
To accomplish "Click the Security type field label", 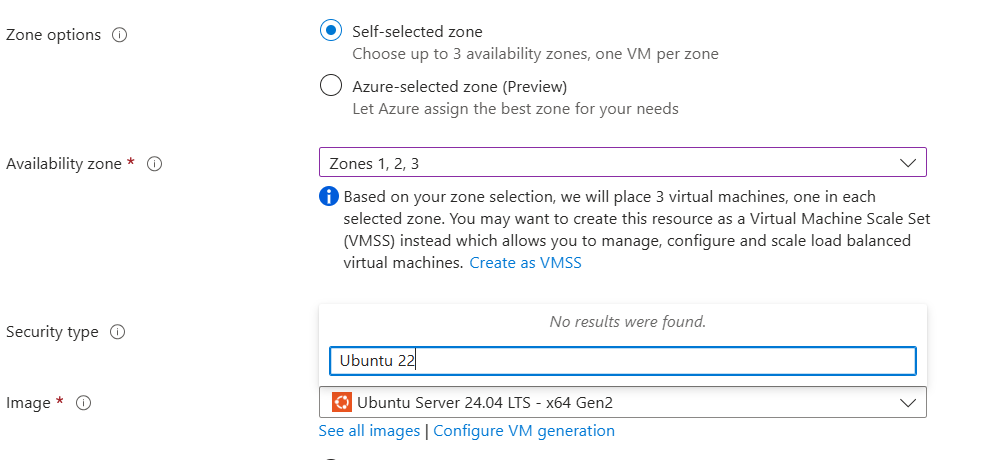I will pyautogui.click(x=52, y=332).
